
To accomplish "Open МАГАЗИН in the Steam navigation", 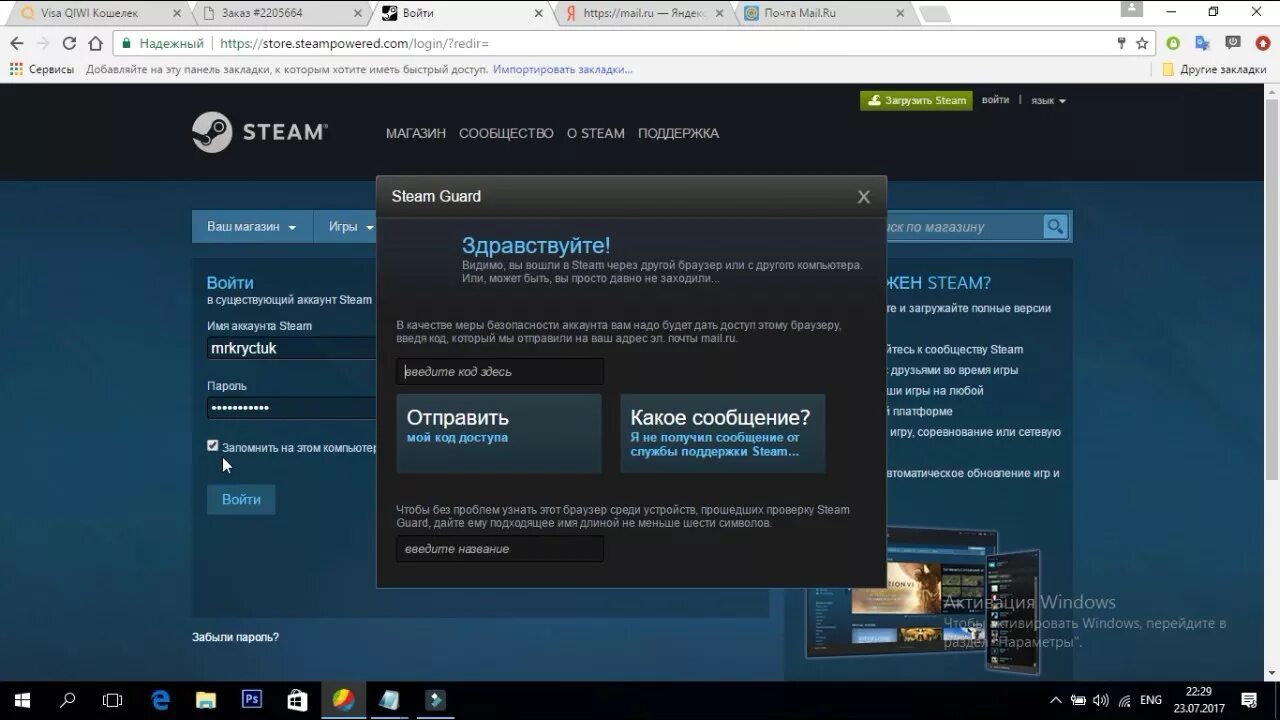I will click(416, 133).
